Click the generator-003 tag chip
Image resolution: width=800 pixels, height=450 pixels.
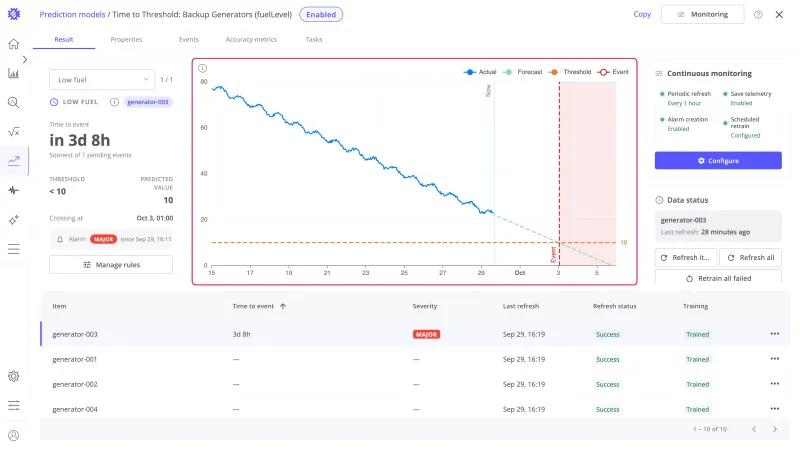148,102
